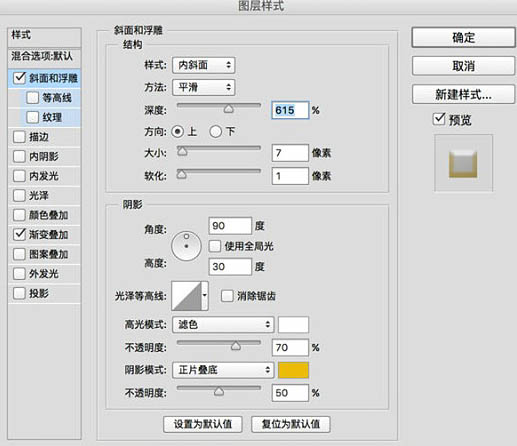The width and height of the screenshot is (517, 446).
Task: Open the 光泽等高线 gloss contour thumbnail
Action: (x=187, y=296)
